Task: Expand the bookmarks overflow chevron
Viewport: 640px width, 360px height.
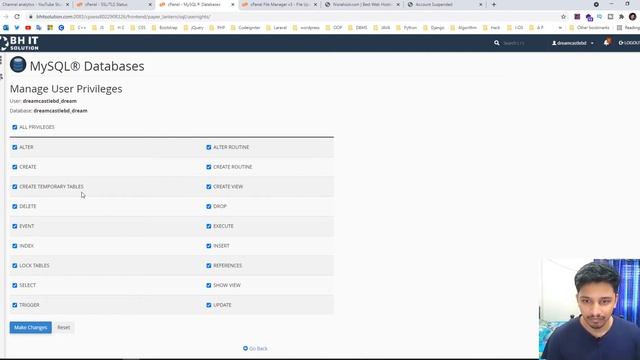Action: tap(560, 28)
